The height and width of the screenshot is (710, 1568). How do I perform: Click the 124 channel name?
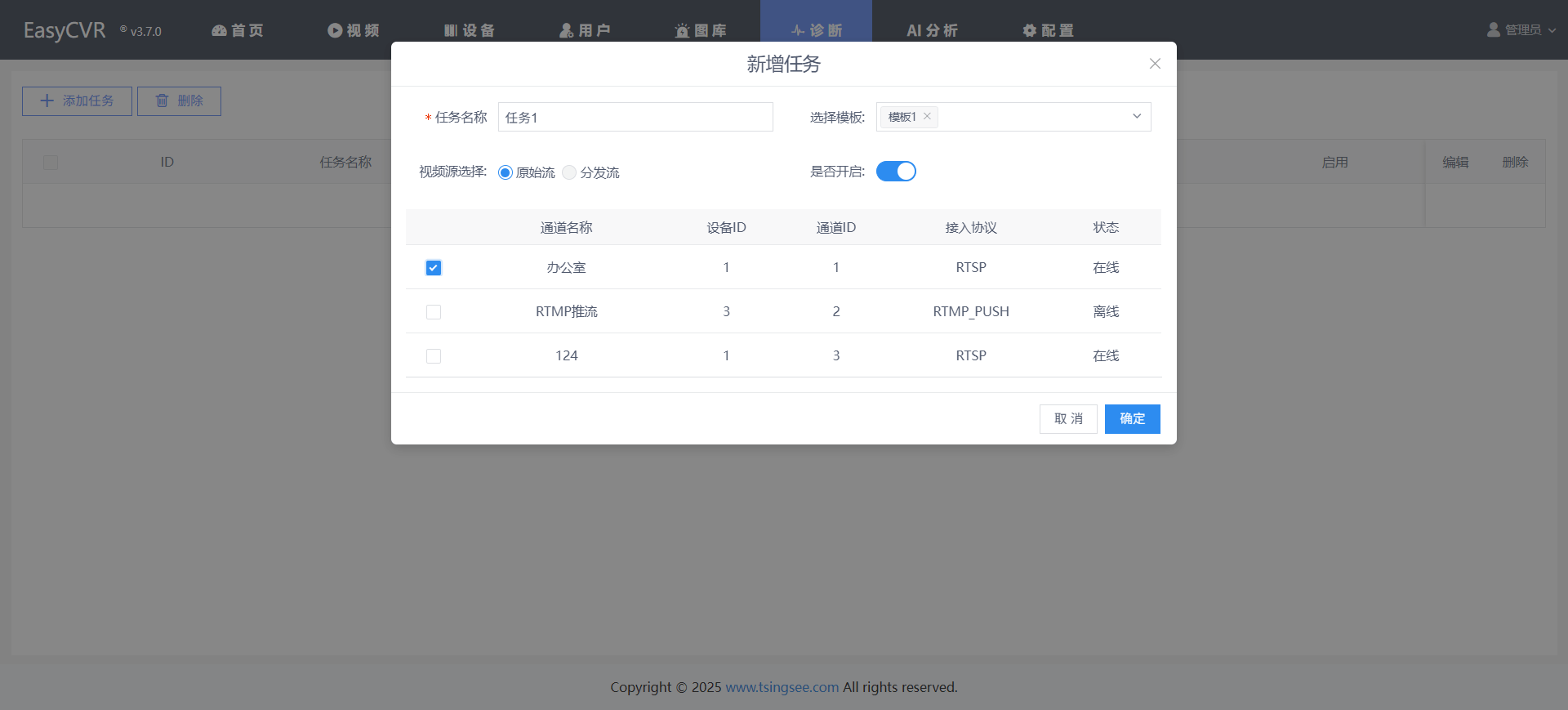click(x=567, y=355)
